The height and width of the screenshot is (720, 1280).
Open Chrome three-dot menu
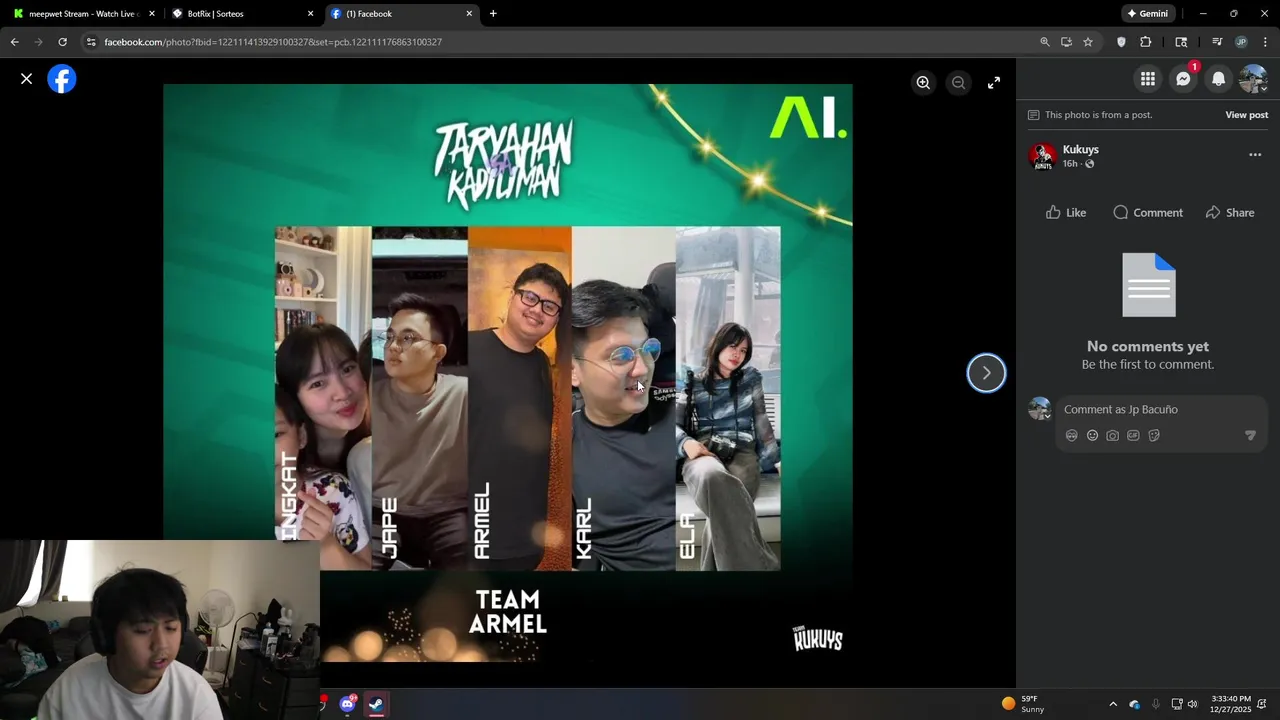pos(1265,42)
